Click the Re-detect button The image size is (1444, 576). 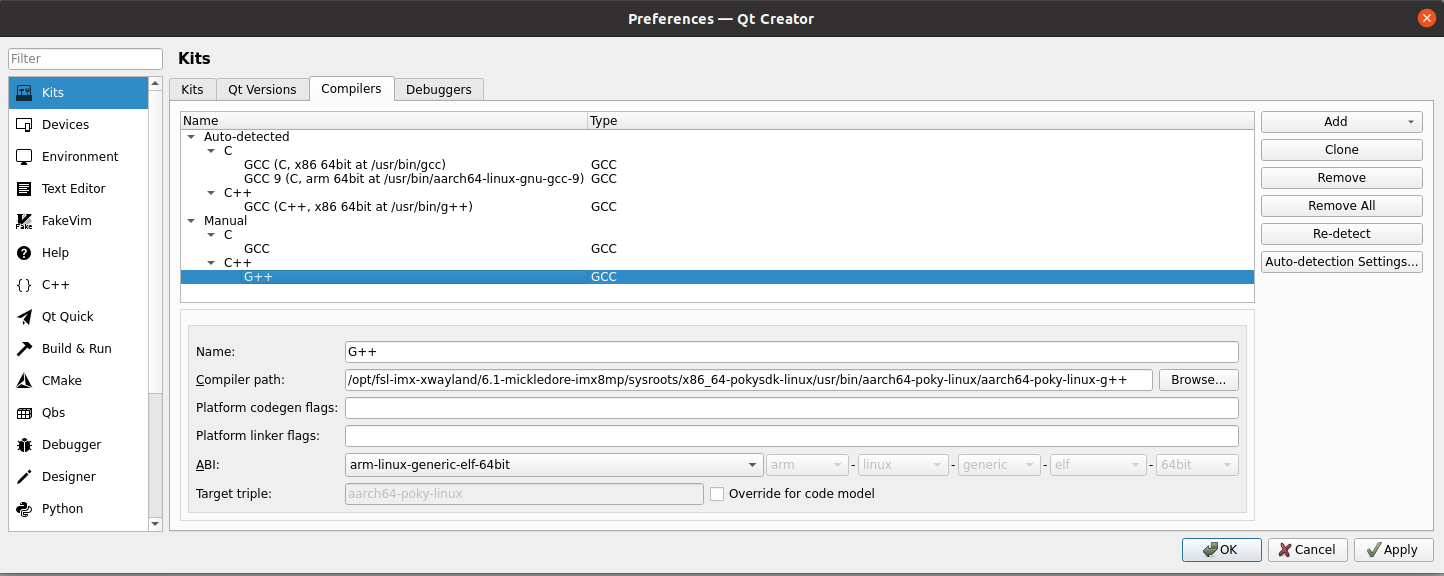point(1342,233)
